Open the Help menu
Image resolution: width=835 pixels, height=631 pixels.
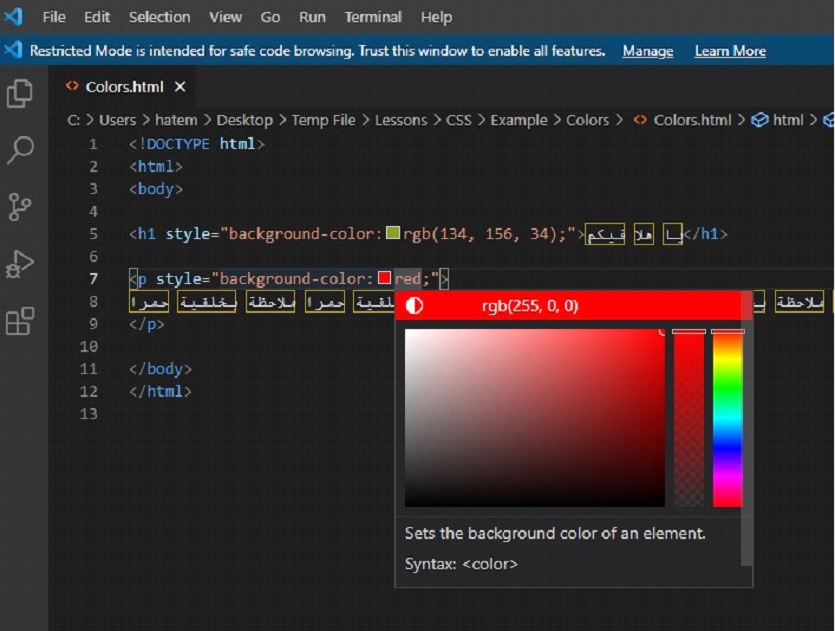click(x=436, y=17)
